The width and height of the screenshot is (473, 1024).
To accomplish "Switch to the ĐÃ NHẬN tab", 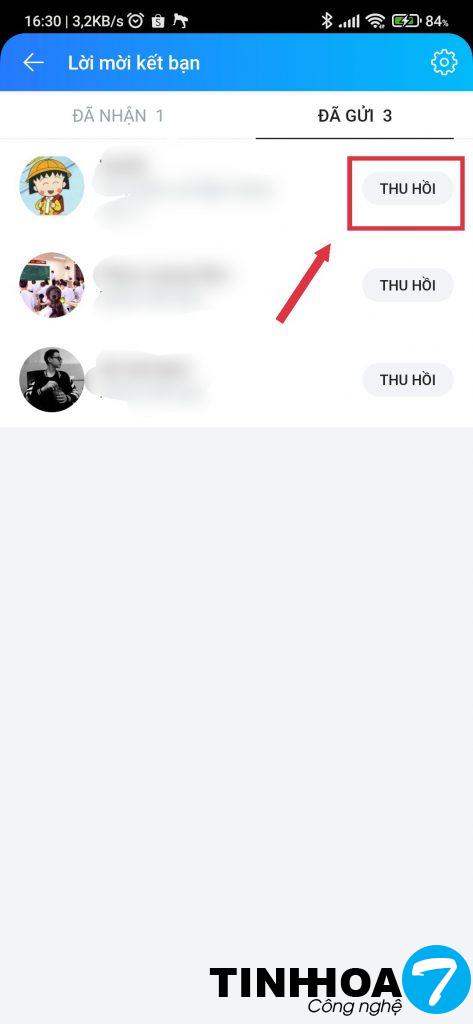I will pyautogui.click(x=118, y=116).
